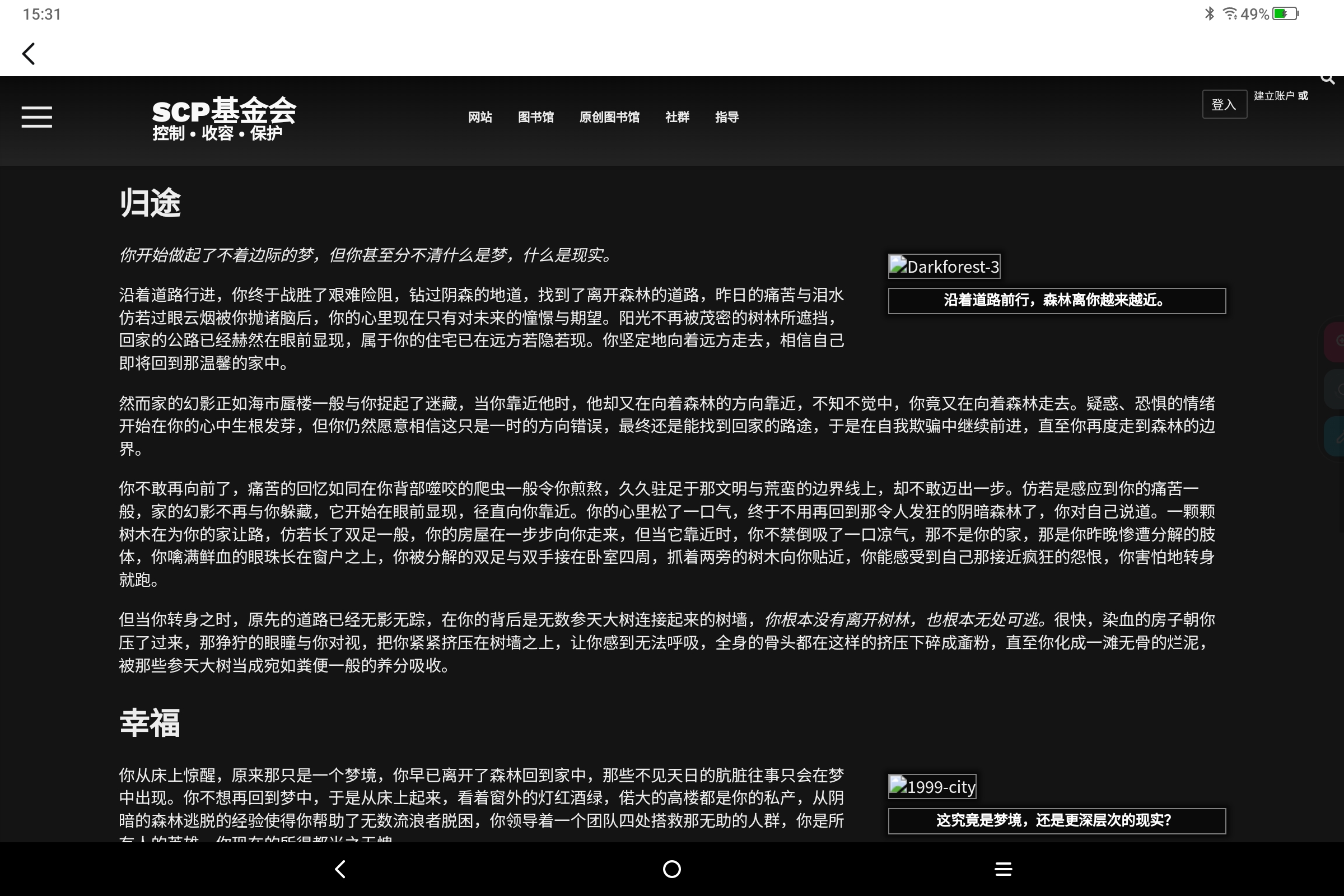Click paragraph starting 然而家的幻影正如海市蜃楼
Viewport: 1344px width, 896px height.
point(667,426)
